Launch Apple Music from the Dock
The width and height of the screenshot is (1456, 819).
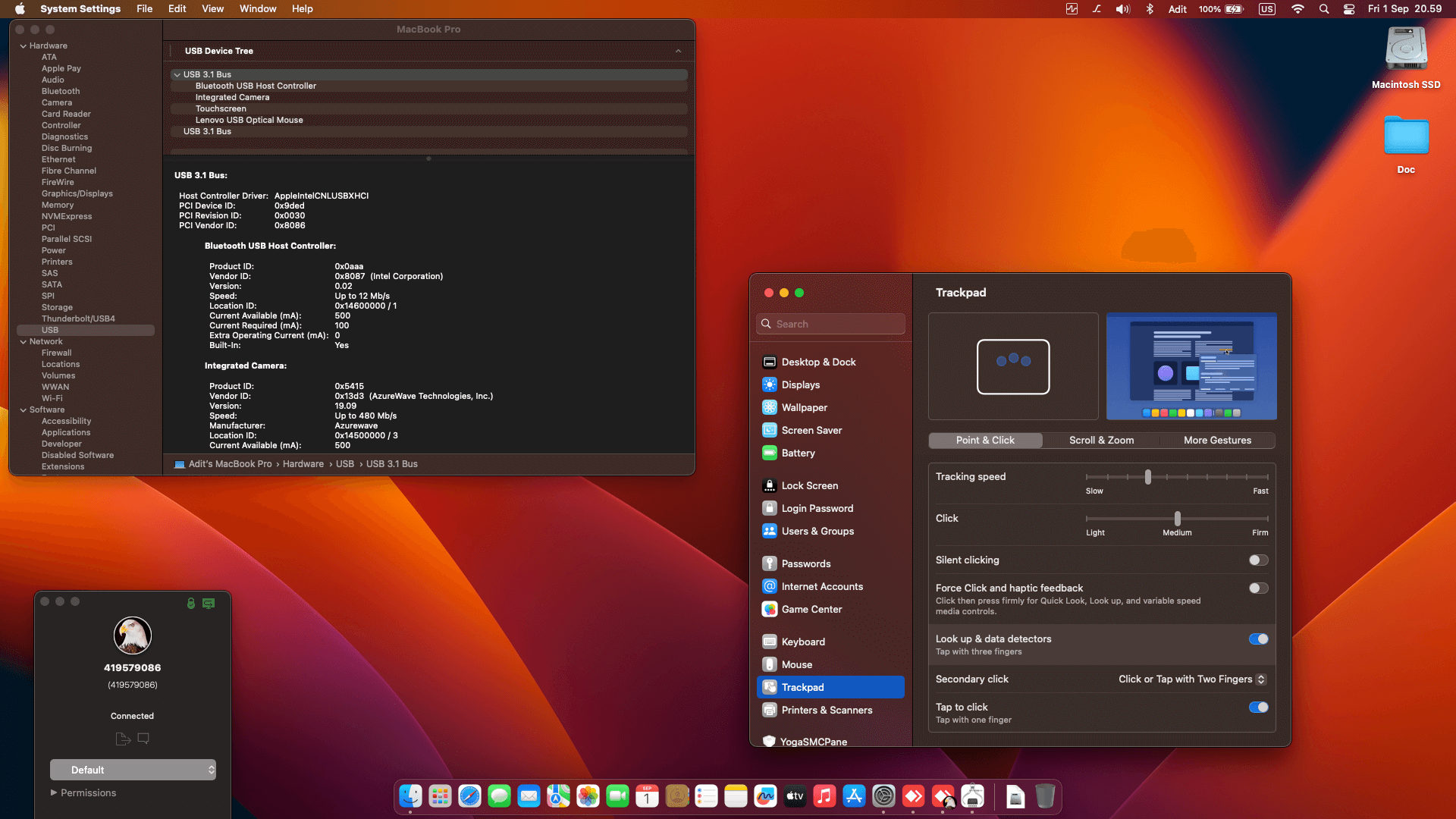(x=824, y=796)
